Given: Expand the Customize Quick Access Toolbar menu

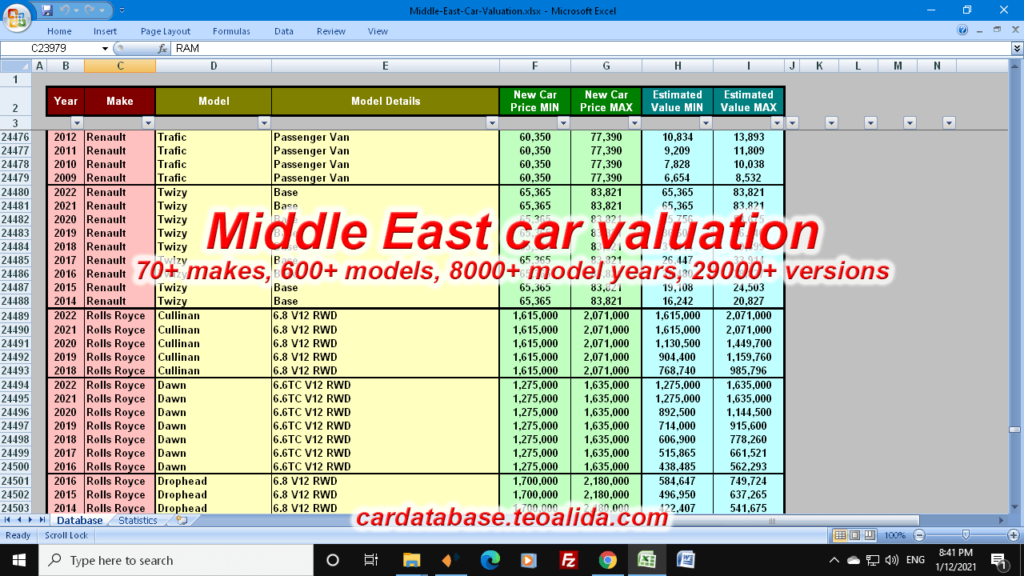Looking at the screenshot, I should pos(121,10).
